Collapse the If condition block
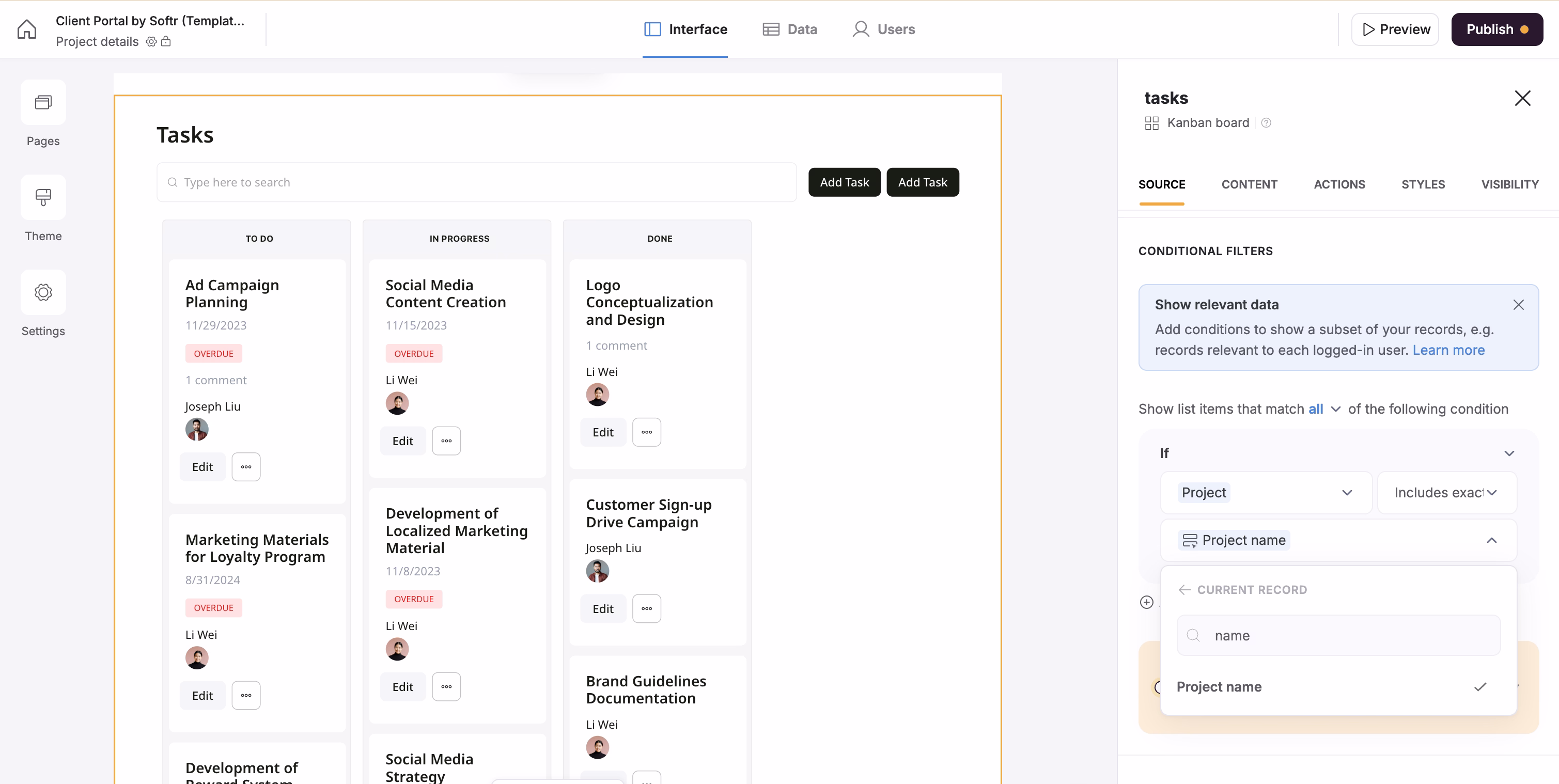 click(1509, 452)
